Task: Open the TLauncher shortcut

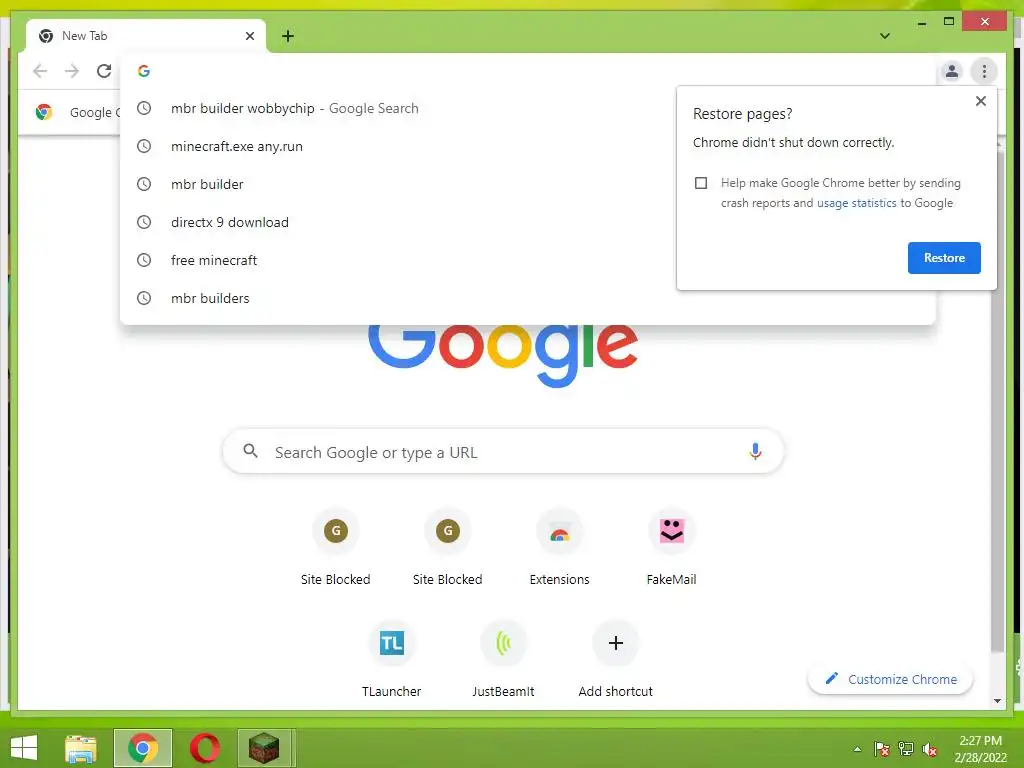Action: pyautogui.click(x=392, y=660)
